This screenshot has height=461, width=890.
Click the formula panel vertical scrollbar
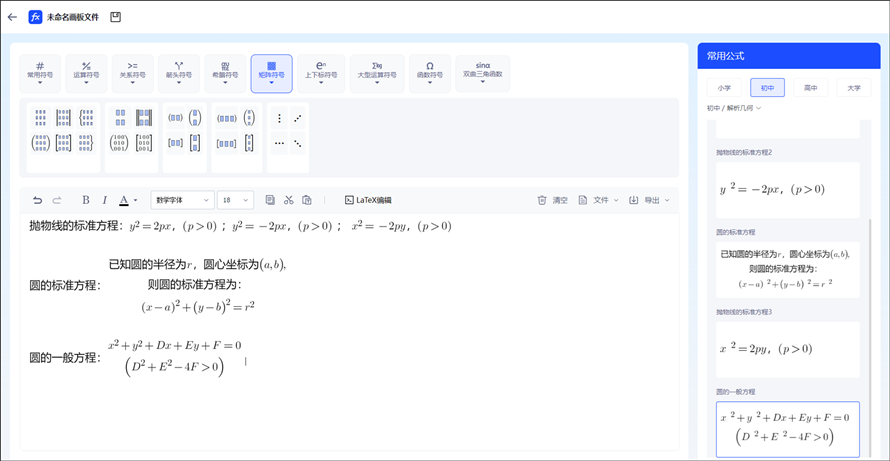click(870, 337)
